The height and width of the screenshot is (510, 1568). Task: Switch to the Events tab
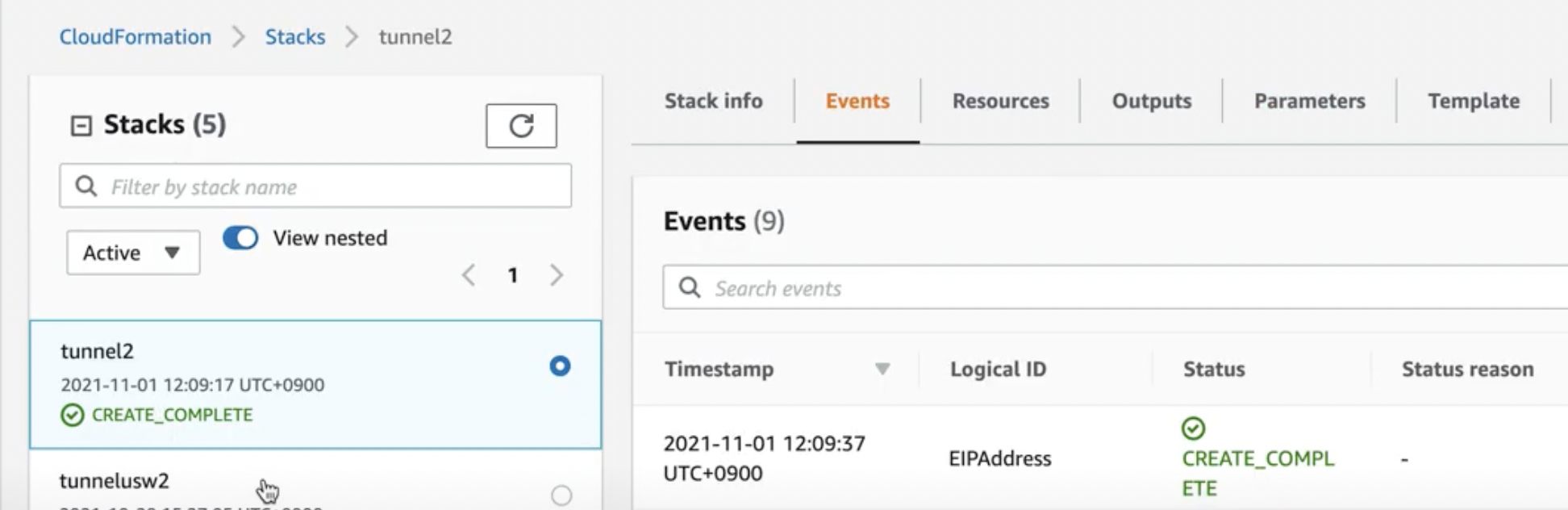pos(857,101)
